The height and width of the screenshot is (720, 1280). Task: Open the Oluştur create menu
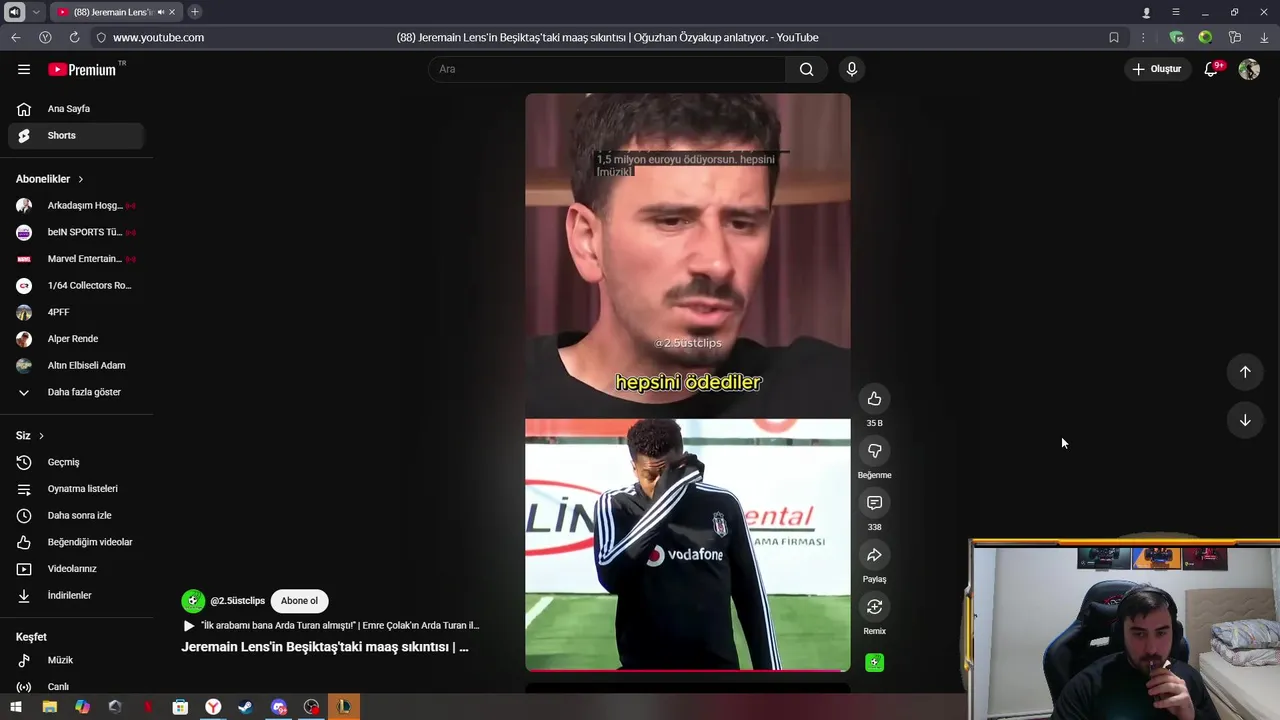point(1157,69)
